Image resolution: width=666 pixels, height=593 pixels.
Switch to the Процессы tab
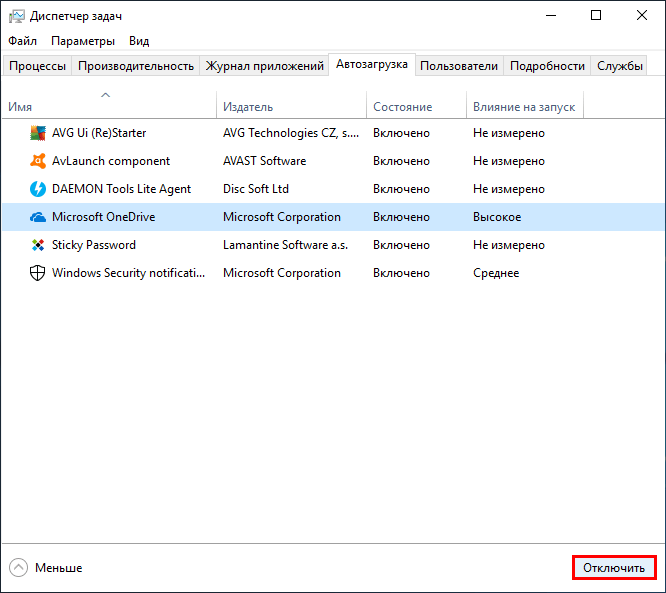pyautogui.click(x=37, y=66)
